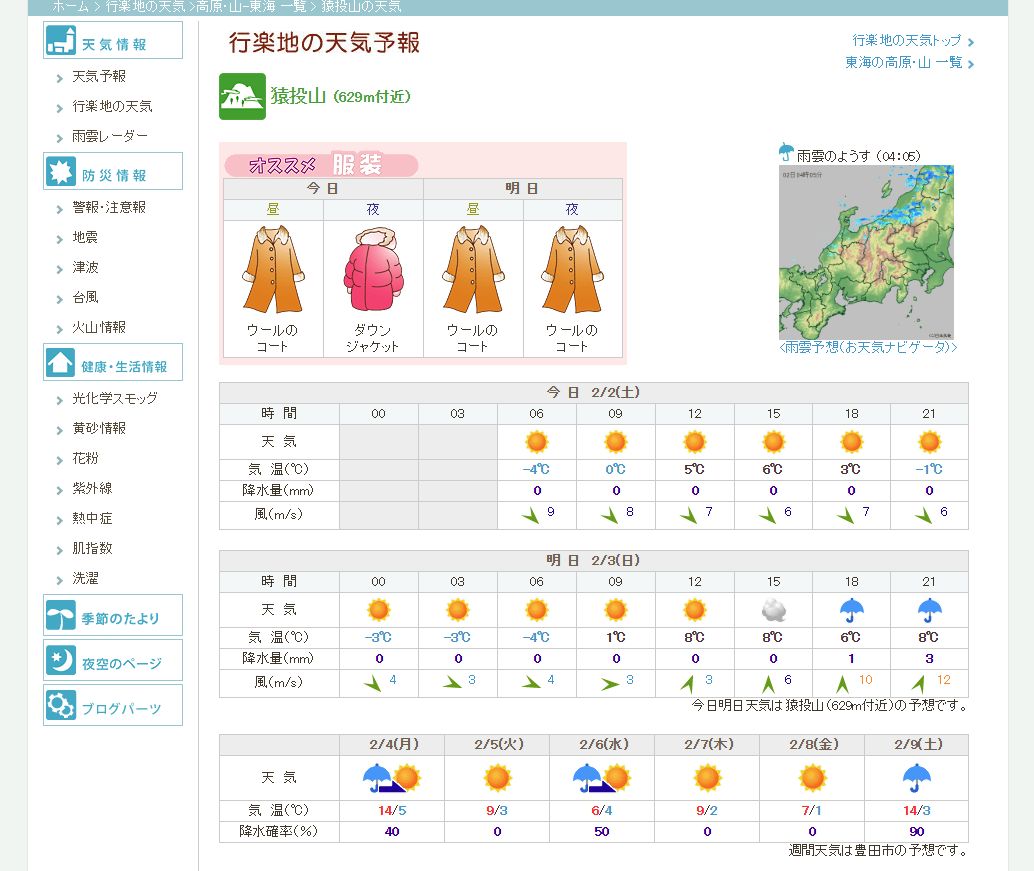Open 台風 information in sidebar
Viewport: 1034px width, 871px height.
tap(85, 297)
